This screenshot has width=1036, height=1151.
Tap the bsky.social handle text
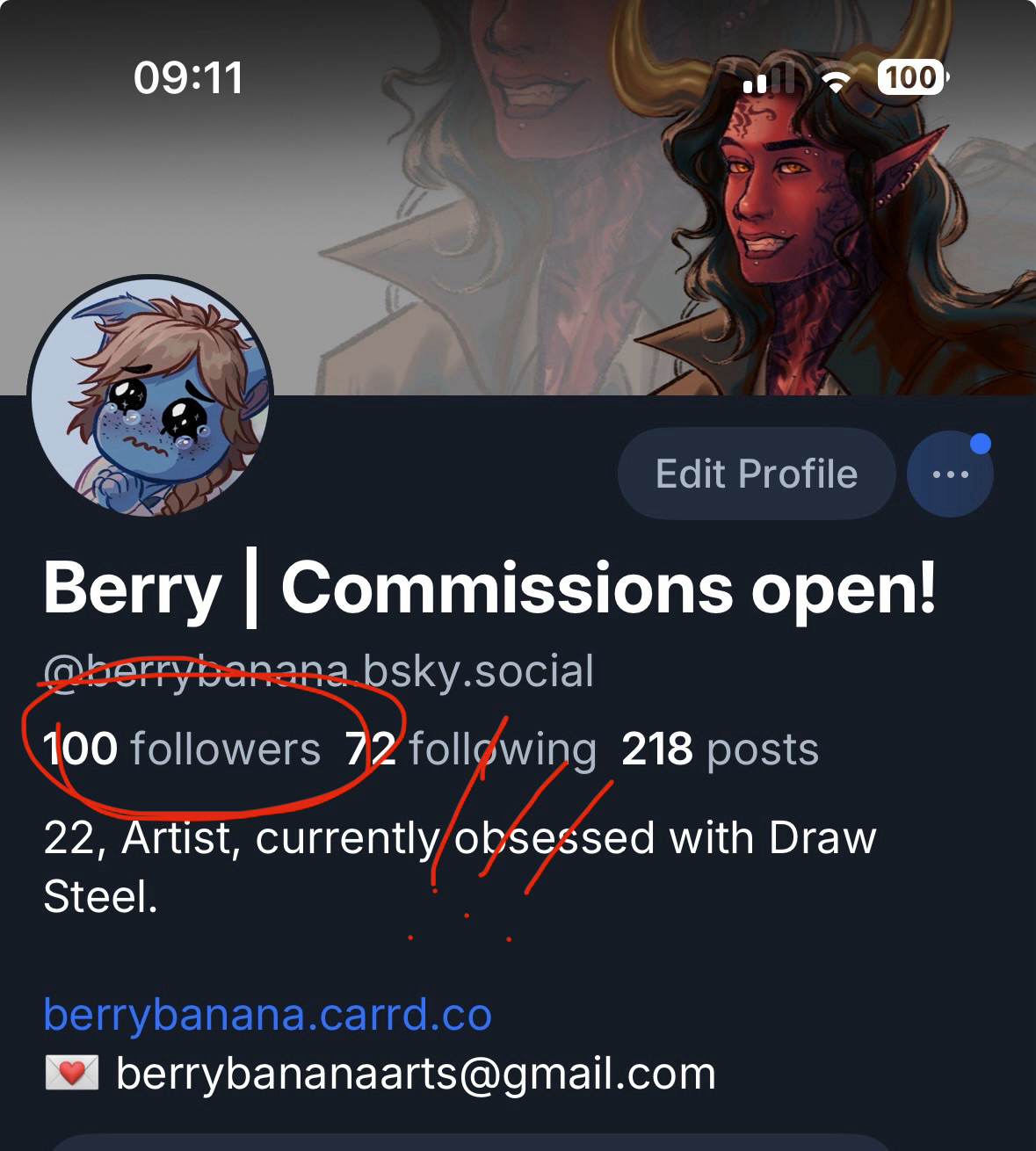318,671
